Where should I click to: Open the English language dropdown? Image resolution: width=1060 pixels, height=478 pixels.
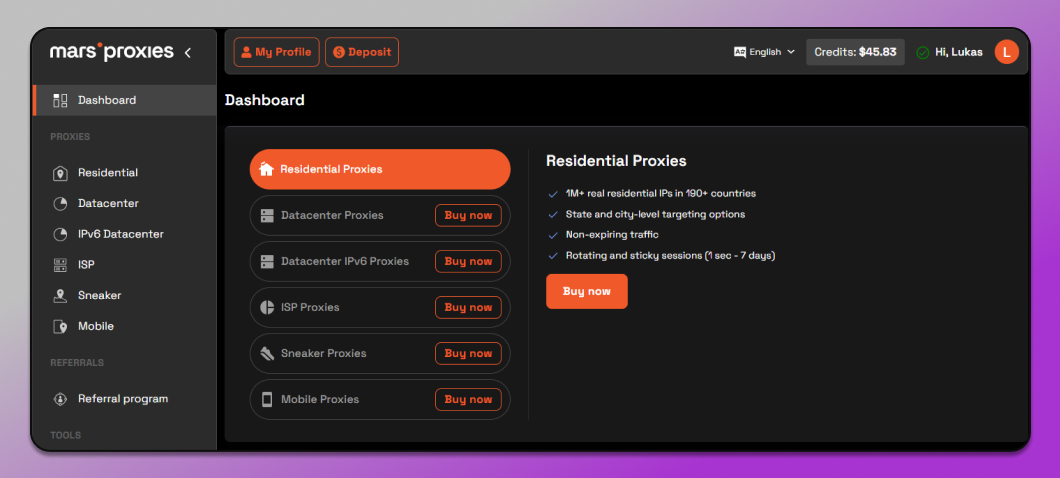765,52
